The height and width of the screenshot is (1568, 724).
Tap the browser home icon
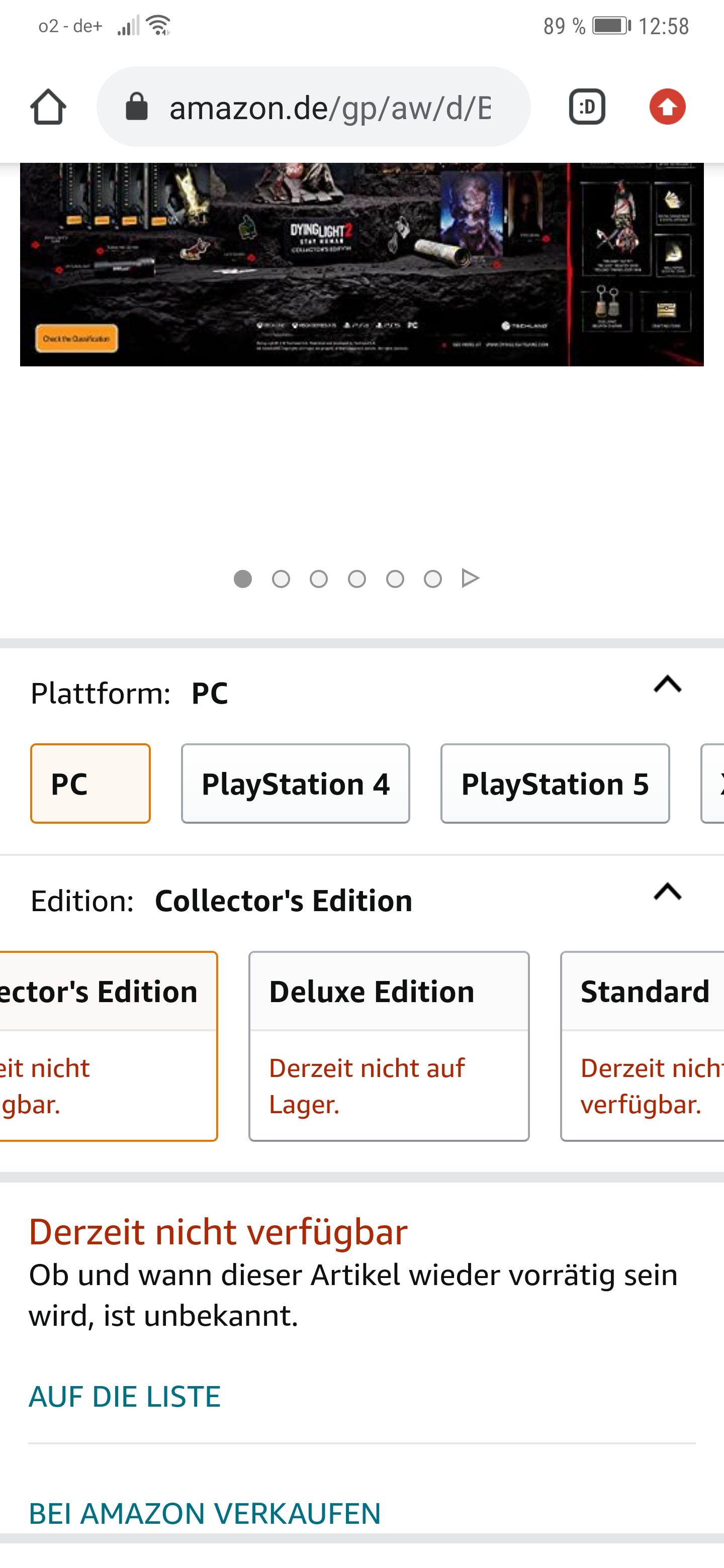click(x=48, y=107)
